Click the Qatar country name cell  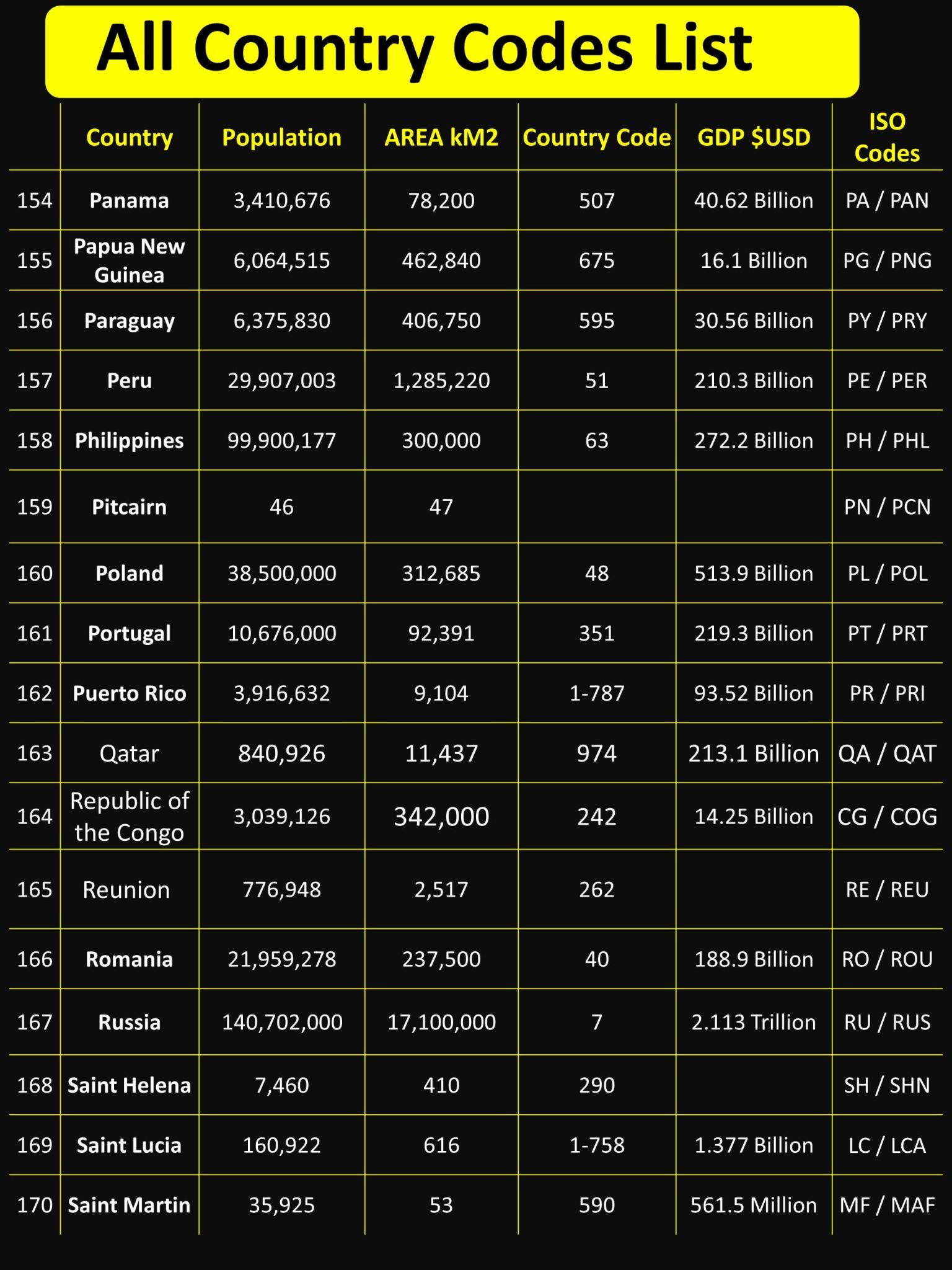tap(129, 754)
